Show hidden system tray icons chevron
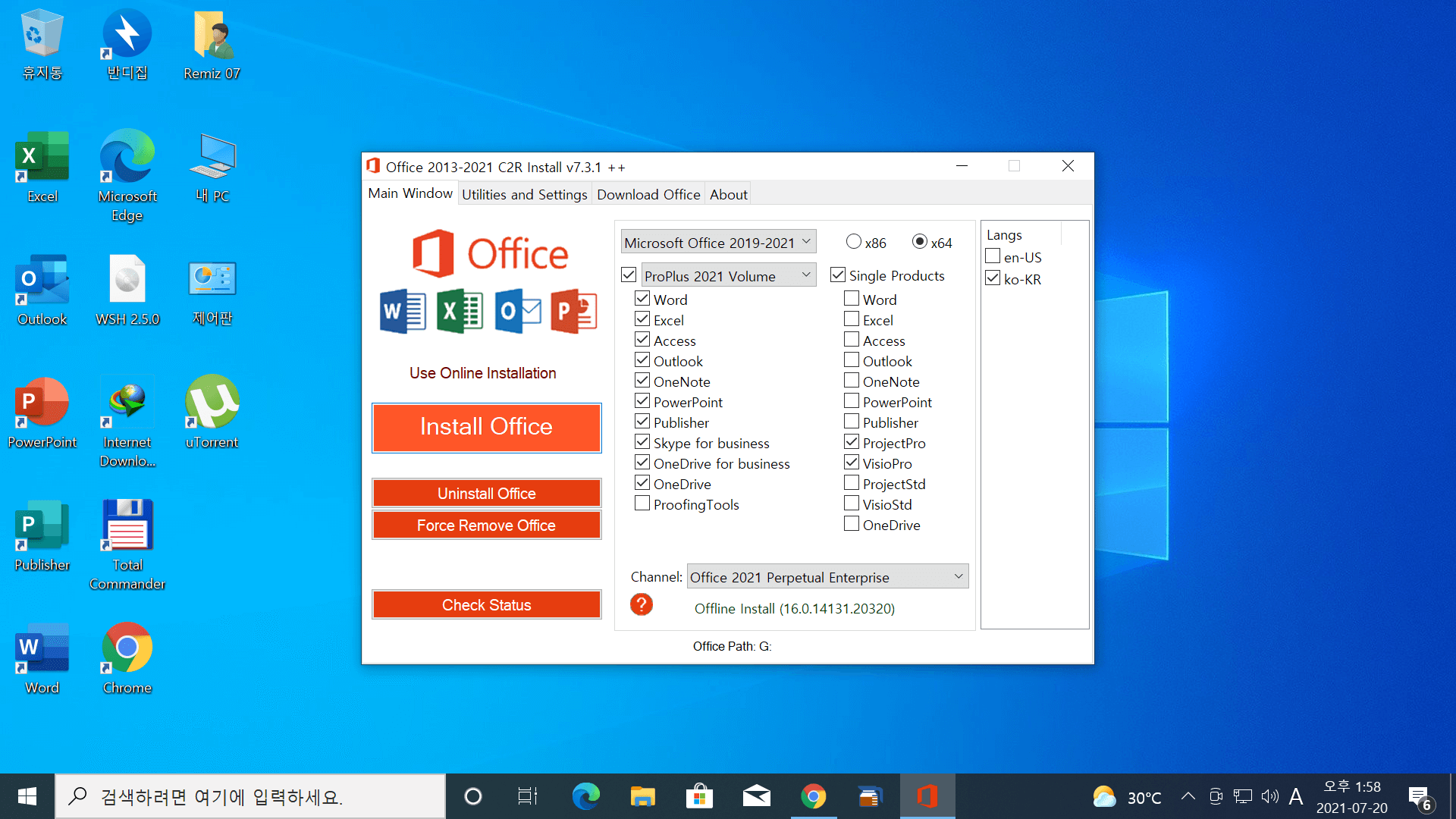 click(x=1188, y=796)
